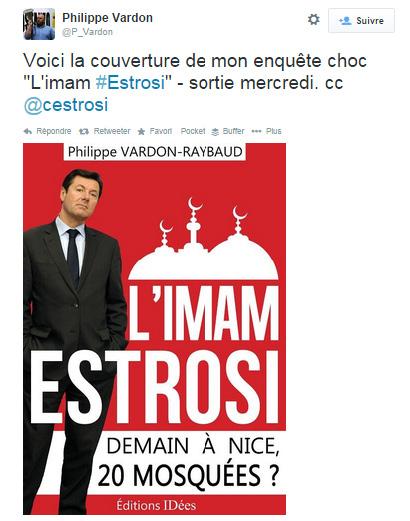Image resolution: width=410 pixels, height=521 pixels.
Task: Click the @P_Vardon handle
Action: pyautogui.click(x=87, y=32)
